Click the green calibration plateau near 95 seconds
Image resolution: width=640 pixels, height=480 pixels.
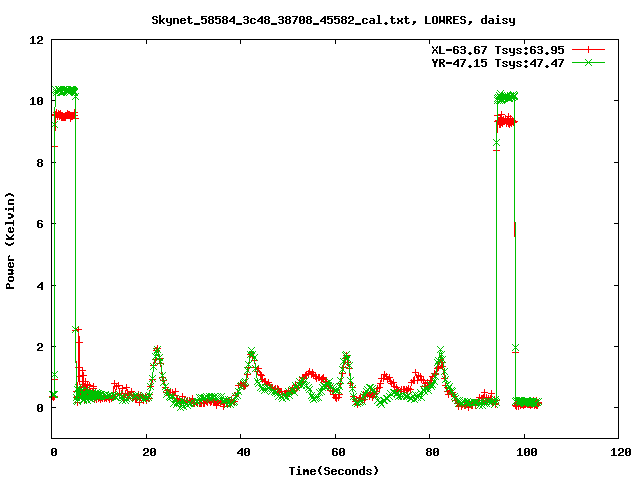(x=506, y=97)
